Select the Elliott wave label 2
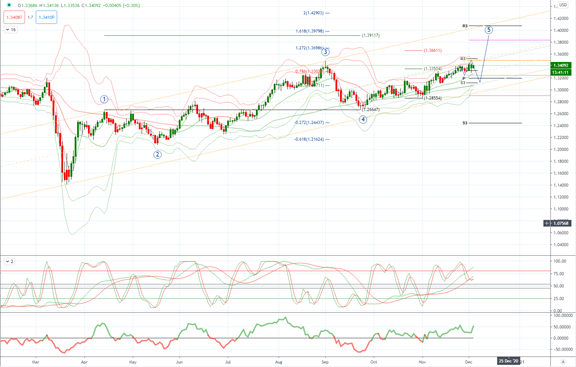The image size is (576, 367). tap(157, 154)
